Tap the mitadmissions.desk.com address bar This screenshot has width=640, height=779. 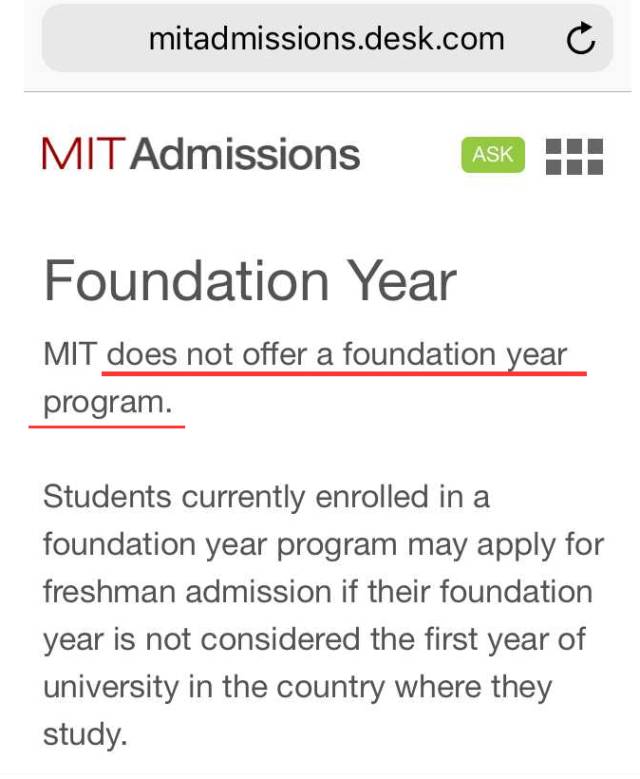[325, 39]
